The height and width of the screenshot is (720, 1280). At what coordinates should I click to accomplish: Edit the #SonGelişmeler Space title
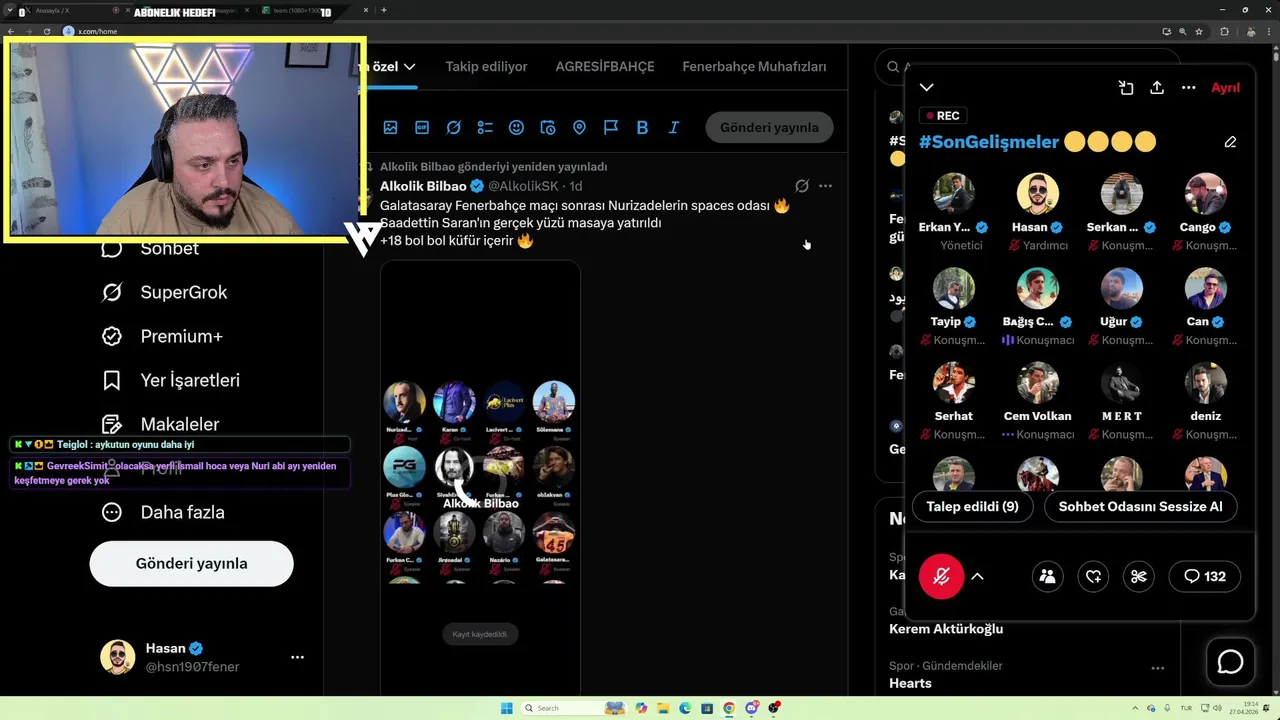pyautogui.click(x=1230, y=142)
